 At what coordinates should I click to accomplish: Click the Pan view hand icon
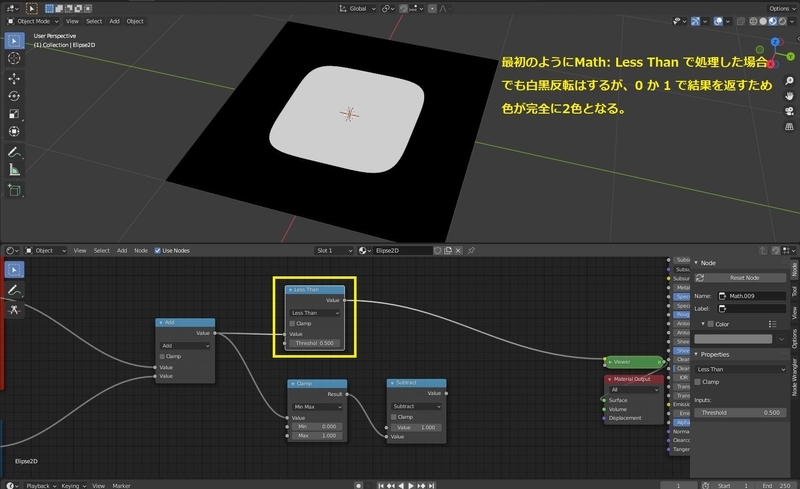tap(789, 96)
